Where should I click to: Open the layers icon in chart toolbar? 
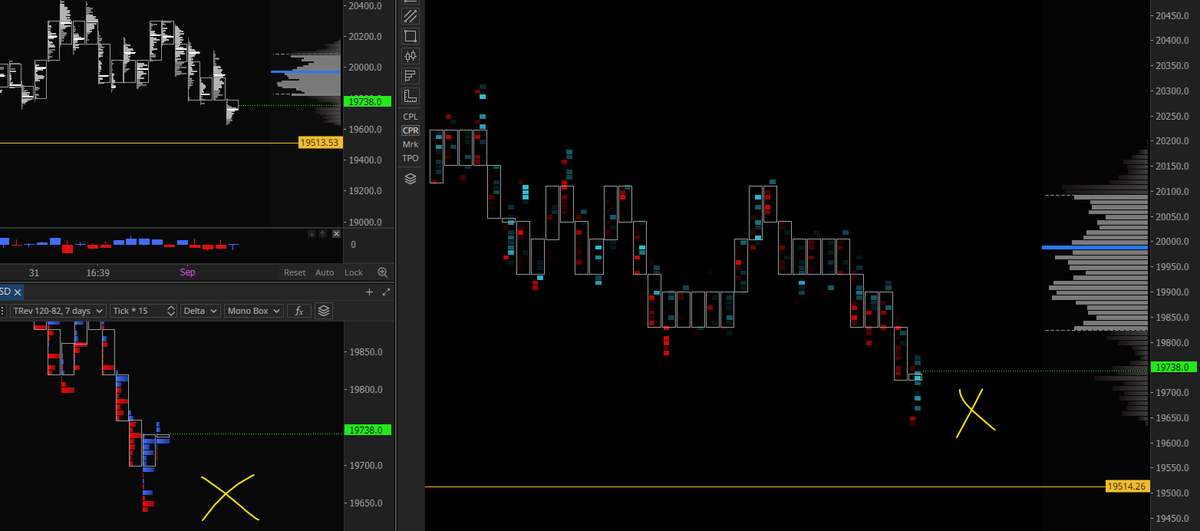[324, 311]
